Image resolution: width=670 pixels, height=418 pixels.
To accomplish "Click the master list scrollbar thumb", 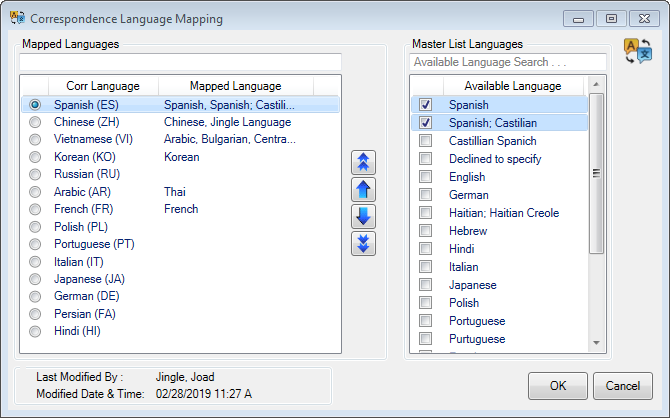I will pos(596,174).
